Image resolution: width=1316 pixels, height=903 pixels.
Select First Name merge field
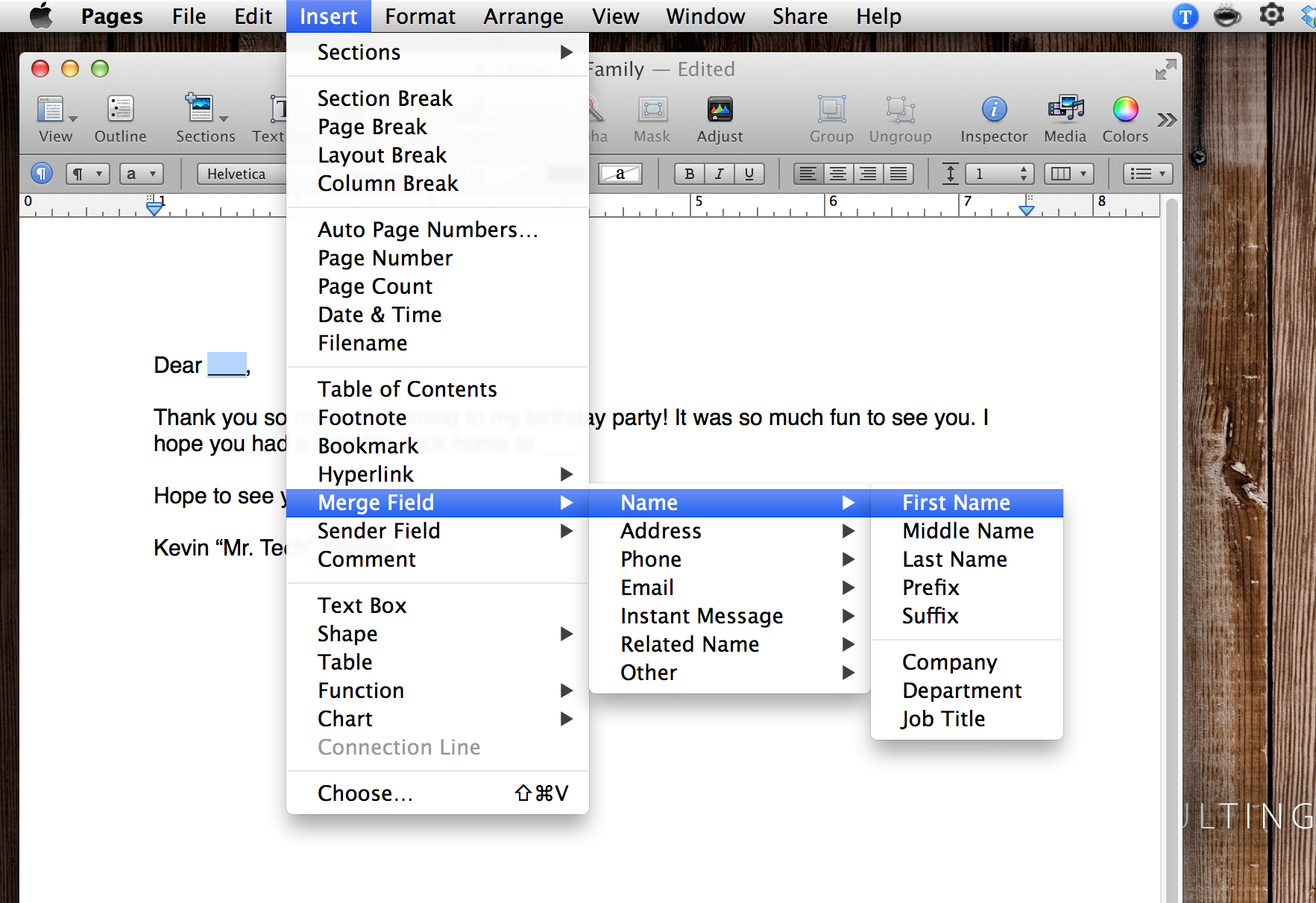tap(967, 503)
